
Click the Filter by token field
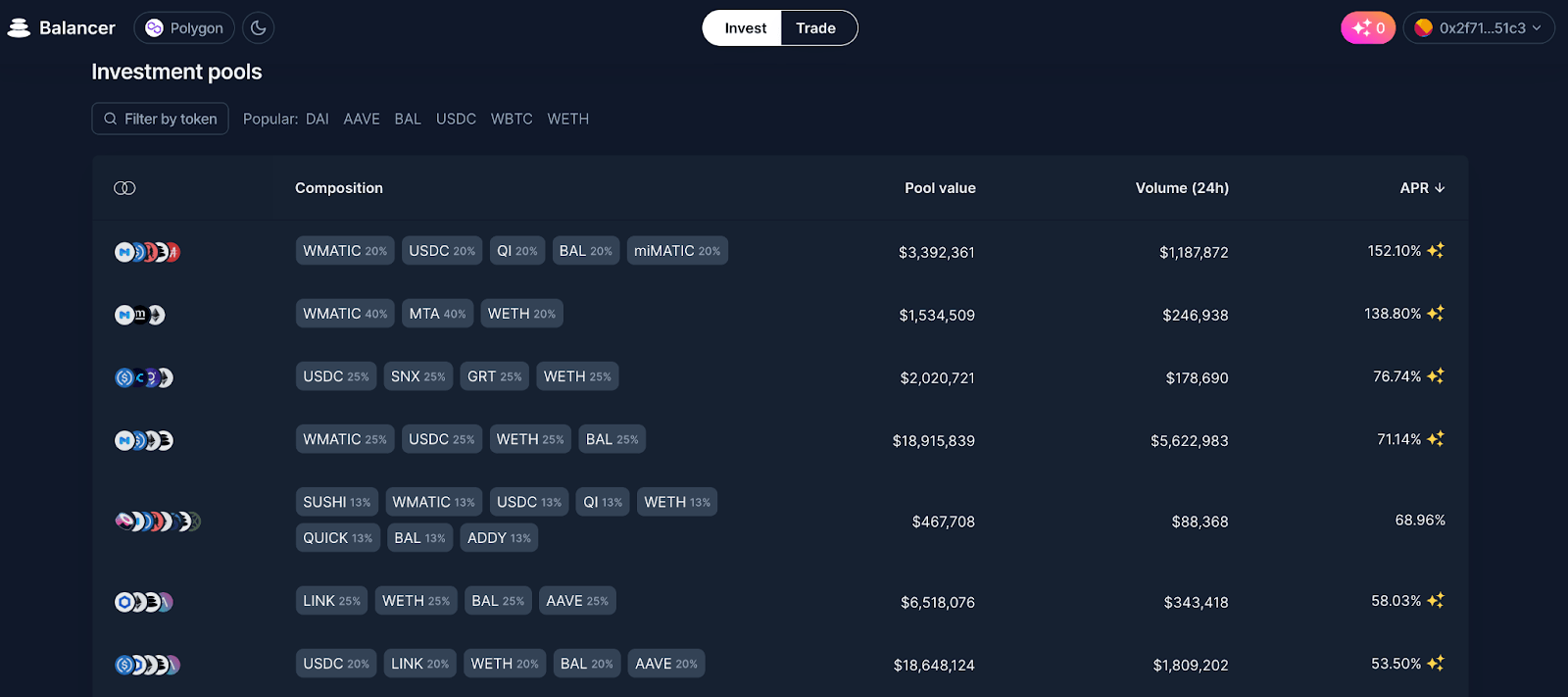160,119
